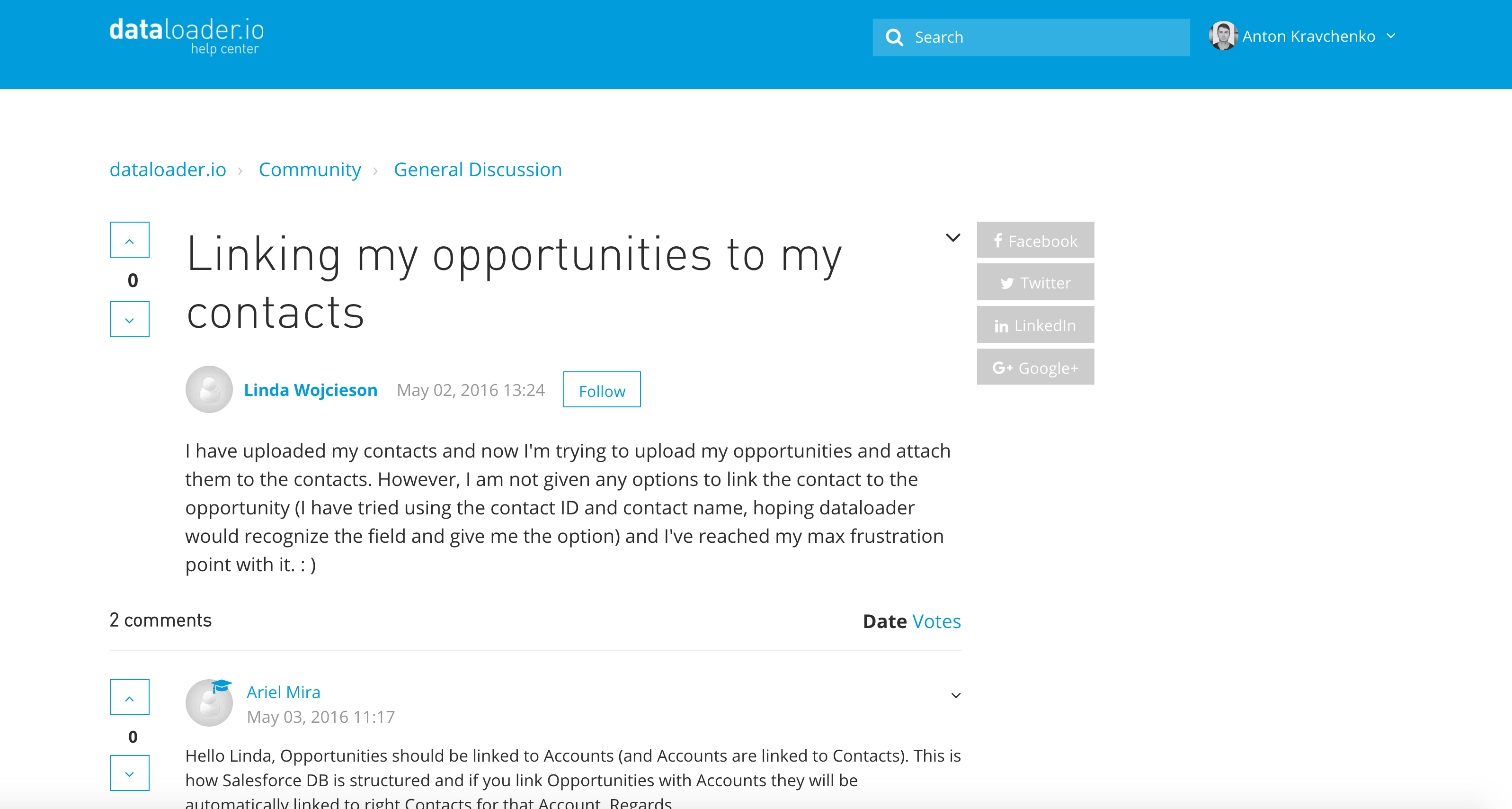Downvote the post about linking opportunities
This screenshot has width=1512, height=809.
130,319
